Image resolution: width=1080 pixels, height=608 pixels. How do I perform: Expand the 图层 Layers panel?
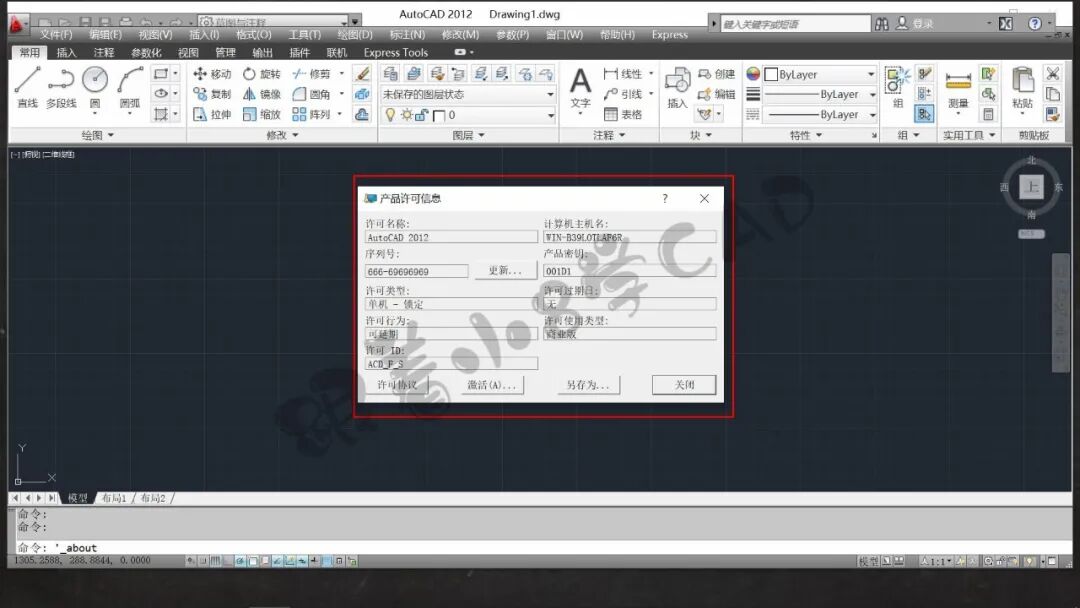[x=468, y=136]
